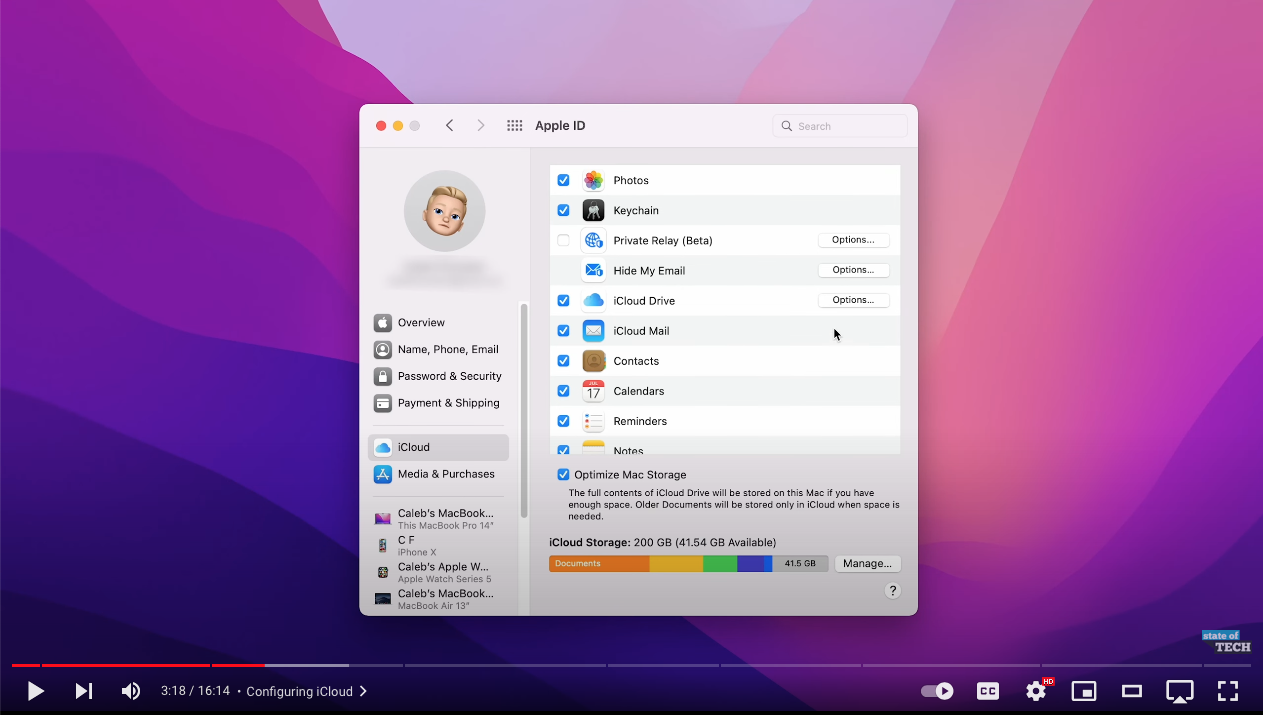Play the video
The image size is (1263, 715).
35,691
